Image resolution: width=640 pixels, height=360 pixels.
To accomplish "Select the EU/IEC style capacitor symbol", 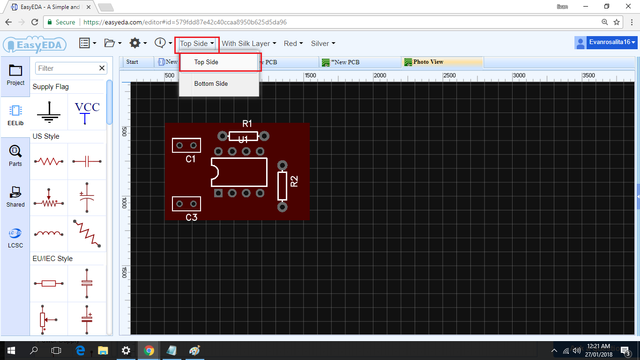I will coord(87,283).
